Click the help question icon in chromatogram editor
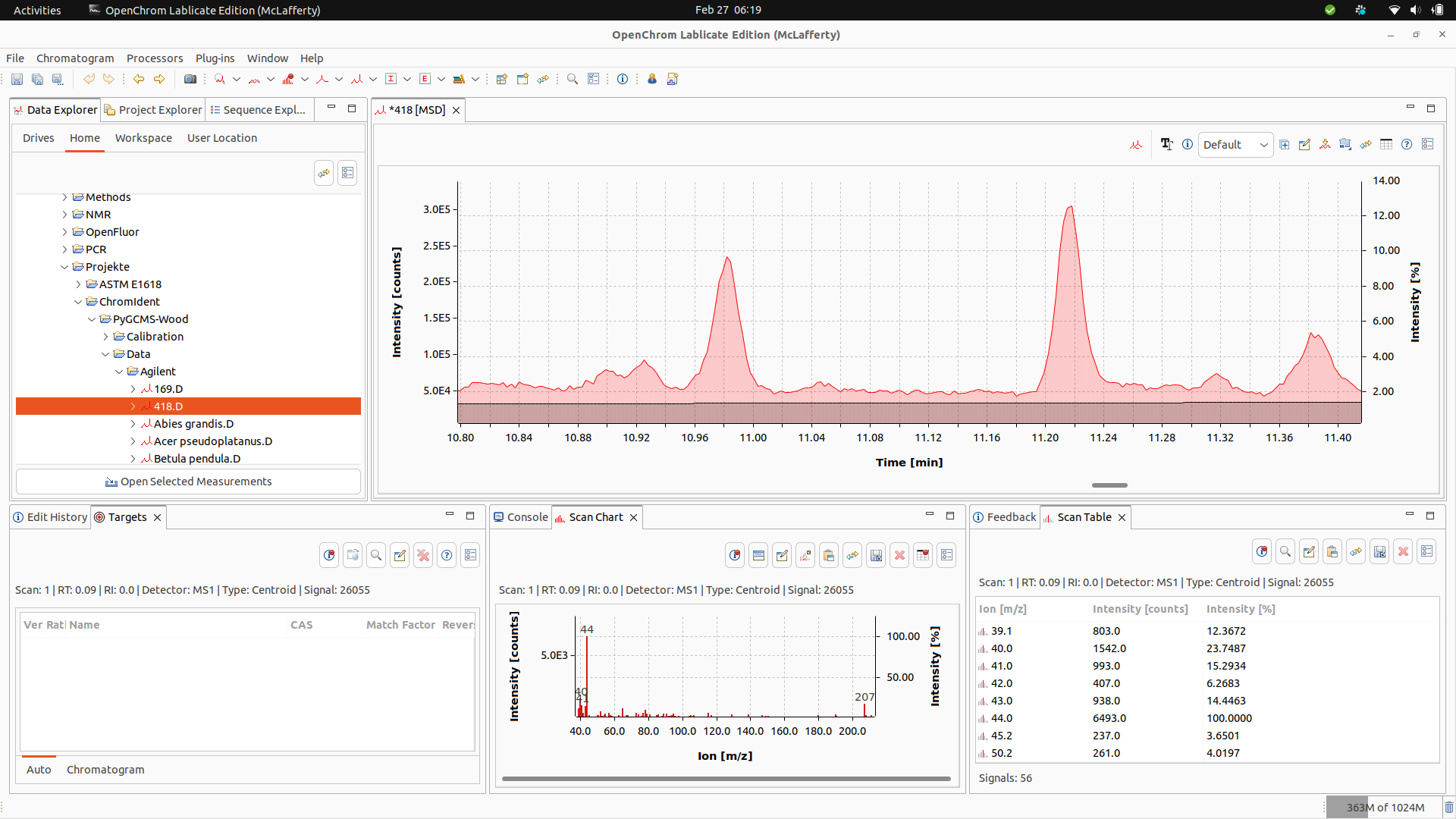This screenshot has width=1456, height=819. click(x=1407, y=144)
